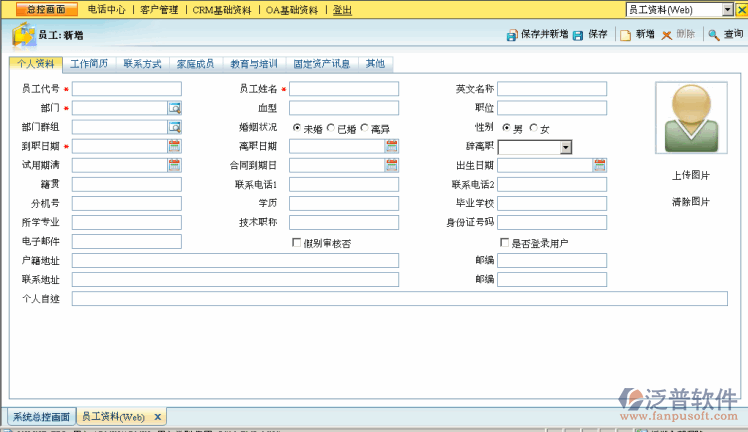Click the main console (总控画面) button

point(46,10)
